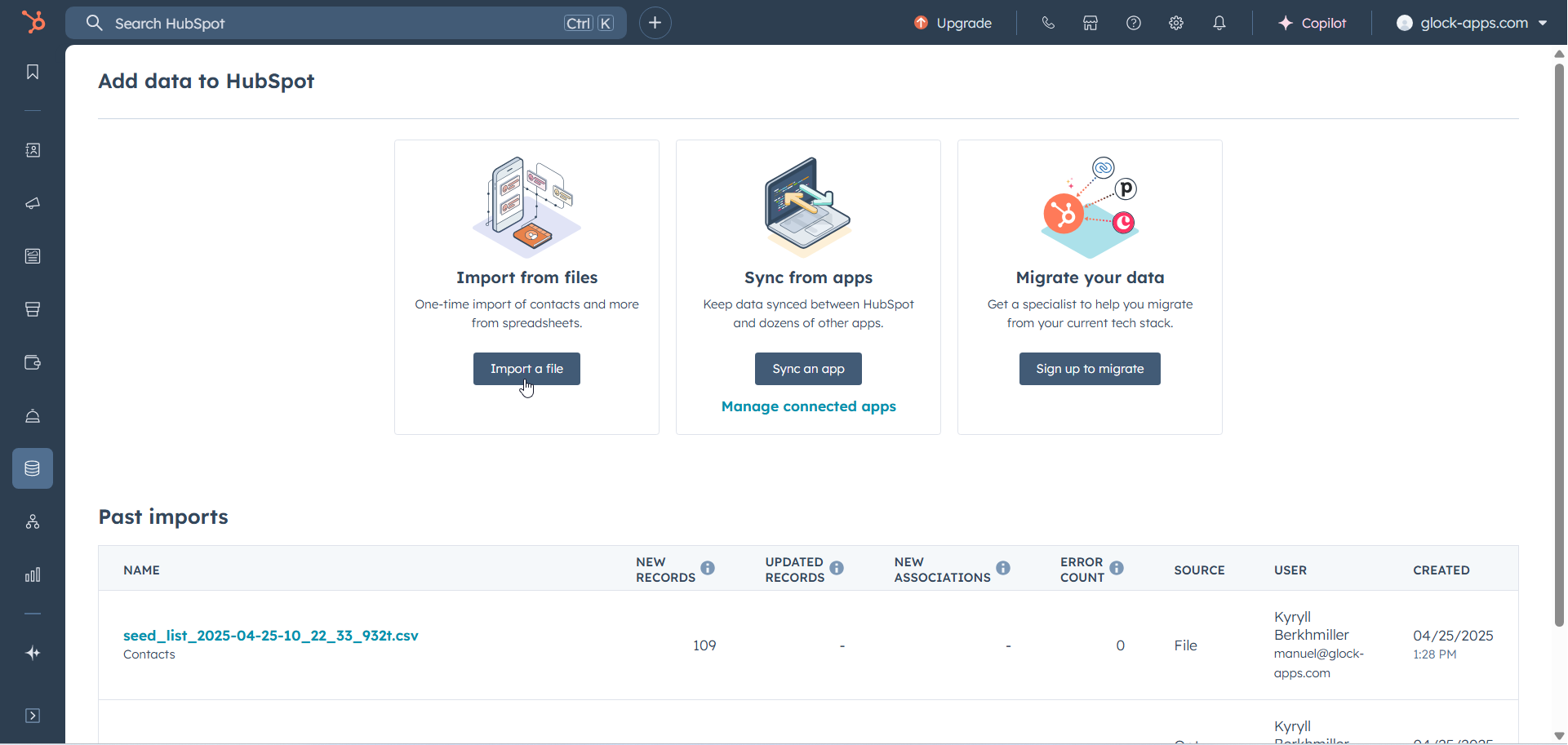This screenshot has width=1568, height=745.
Task: Open the Settings gear icon
Action: coord(1176,23)
